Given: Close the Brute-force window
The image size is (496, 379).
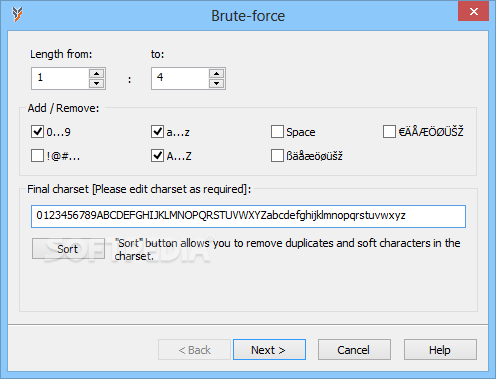Looking at the screenshot, I should click(473, 11).
